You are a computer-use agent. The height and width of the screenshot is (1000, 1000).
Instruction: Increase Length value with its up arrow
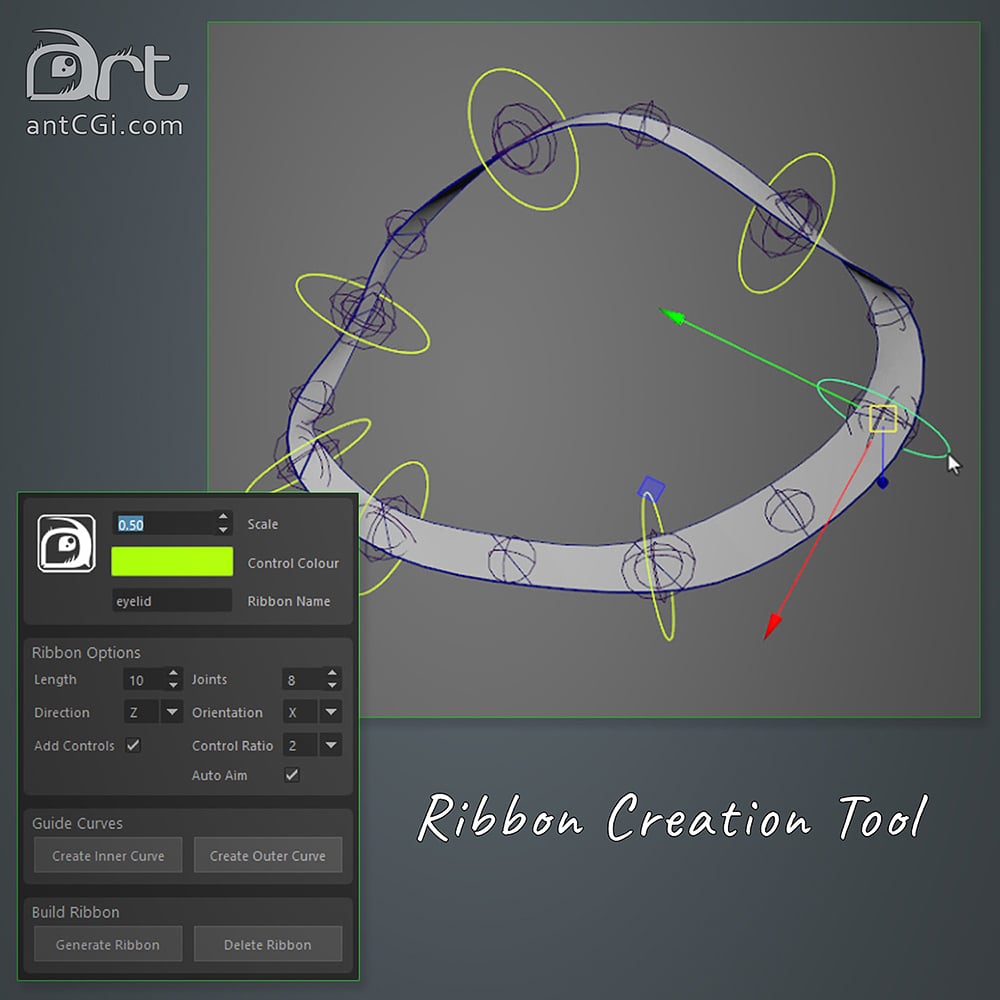pos(173,673)
